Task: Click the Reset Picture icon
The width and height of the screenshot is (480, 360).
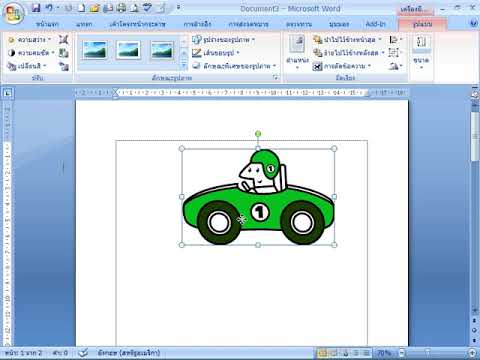Action: click(x=63, y=66)
